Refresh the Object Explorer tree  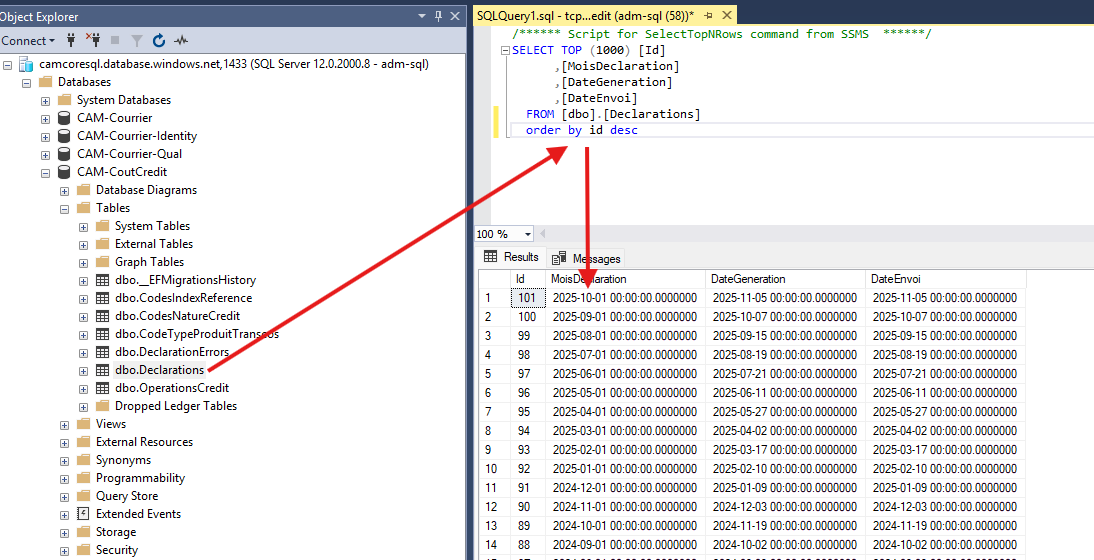tap(159, 41)
